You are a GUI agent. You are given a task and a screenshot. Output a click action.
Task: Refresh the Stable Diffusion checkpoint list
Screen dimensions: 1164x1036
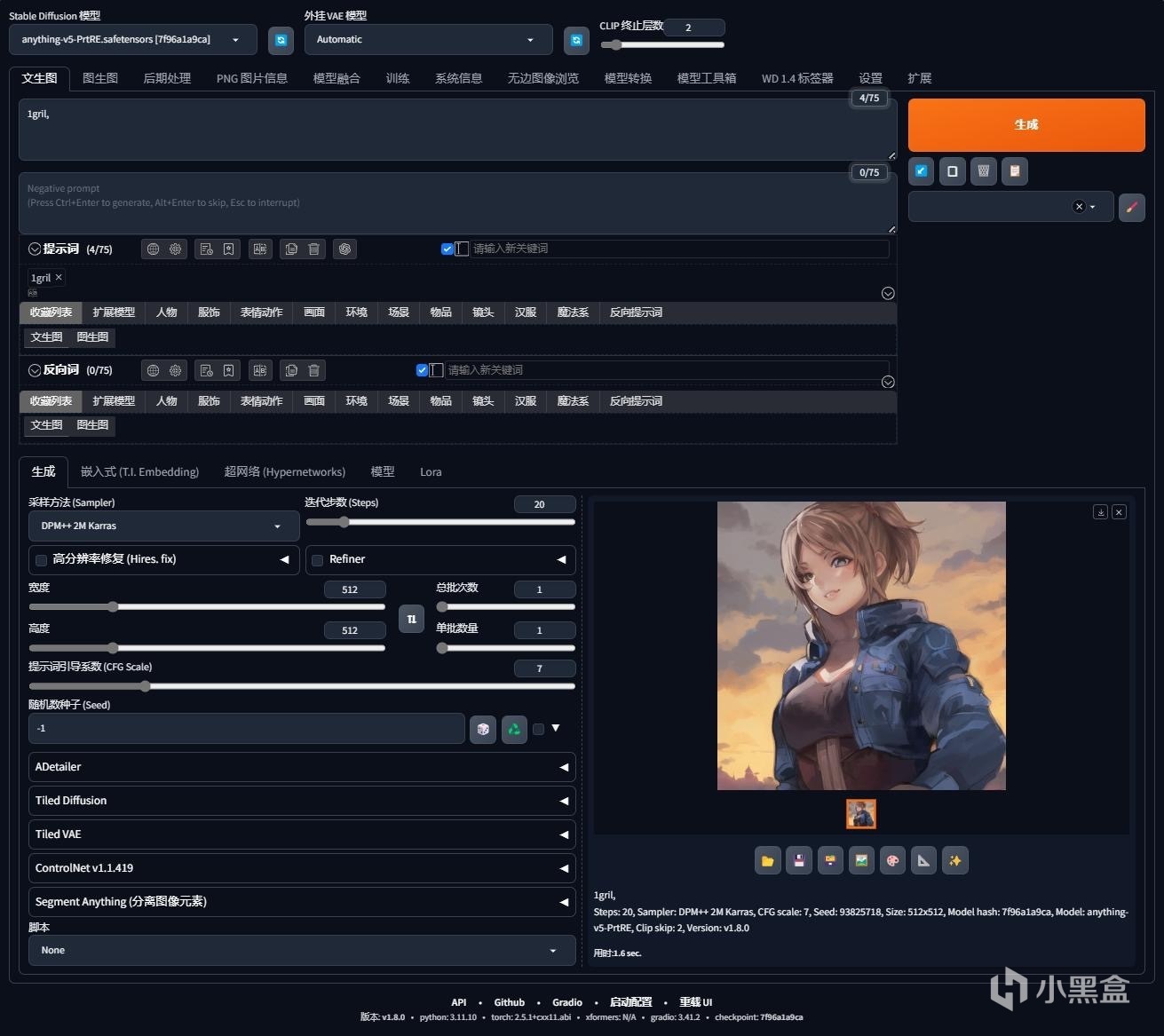[281, 40]
